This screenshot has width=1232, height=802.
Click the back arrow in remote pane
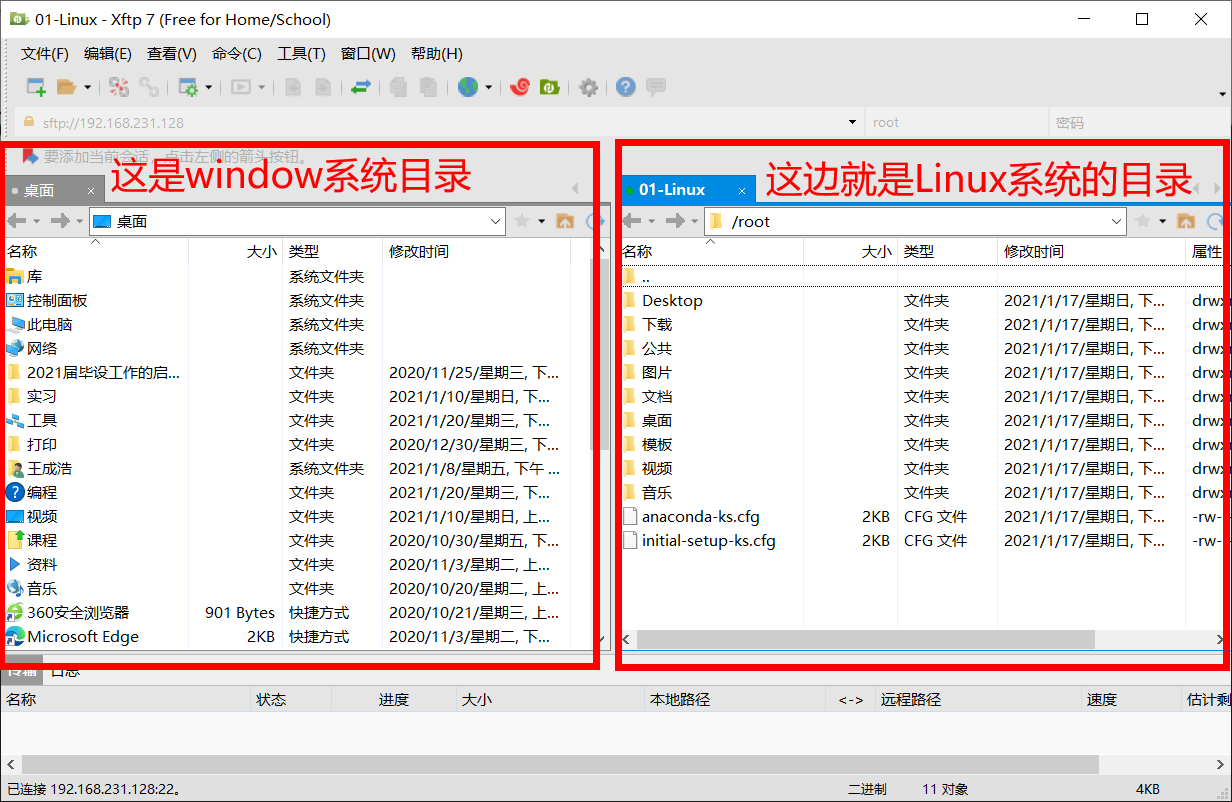pyautogui.click(x=632, y=222)
